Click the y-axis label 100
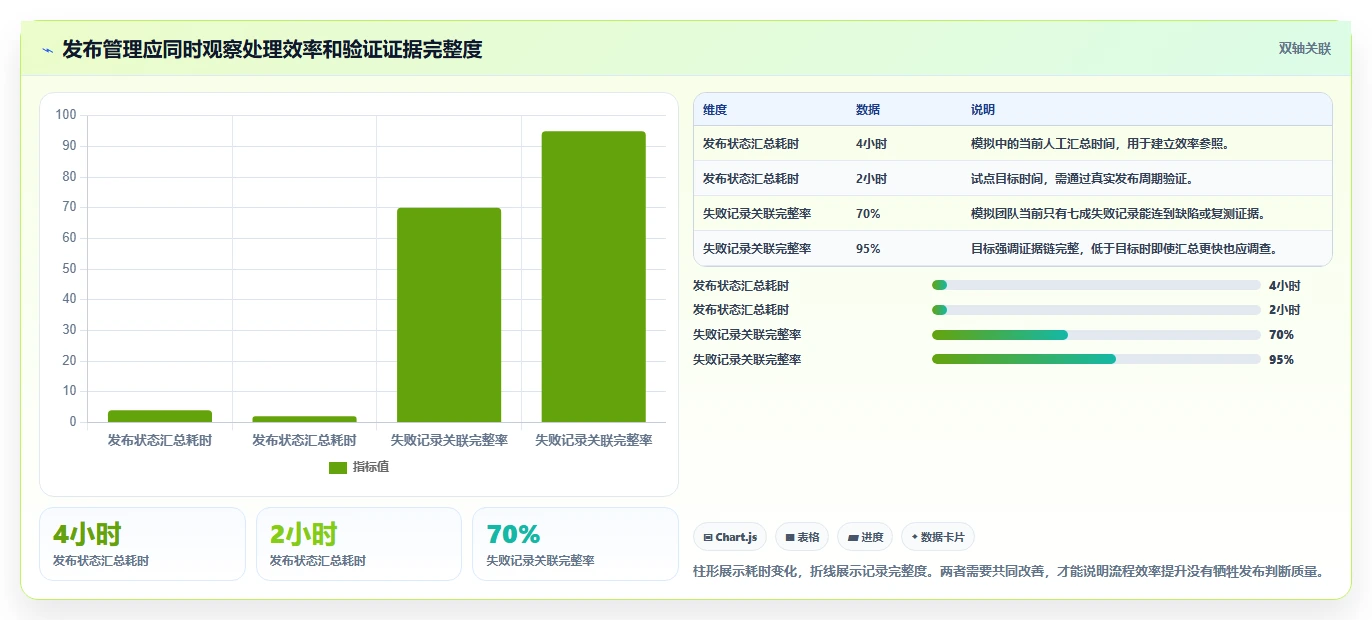1372x620 pixels. (x=66, y=115)
